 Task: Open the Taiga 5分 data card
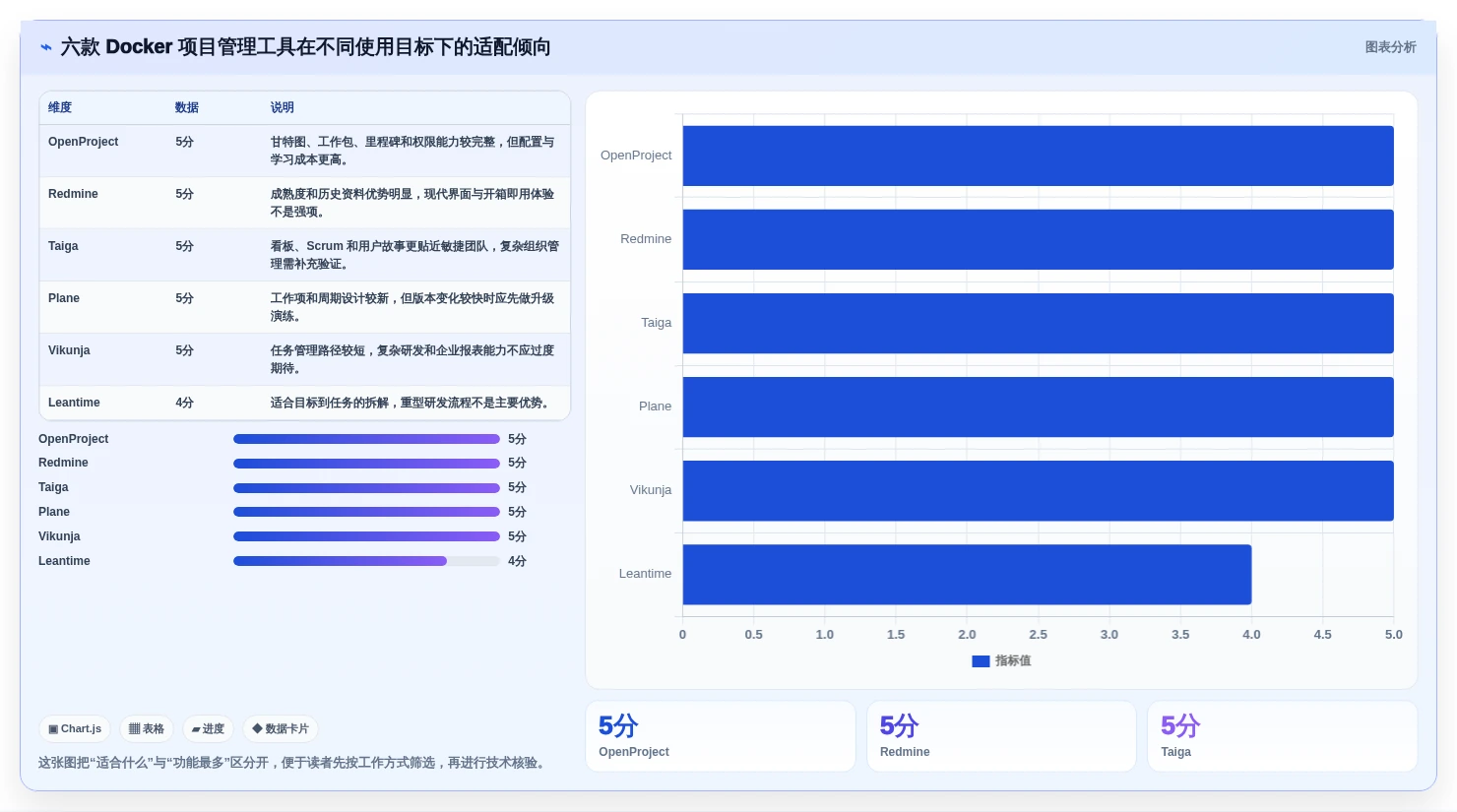point(1283,736)
